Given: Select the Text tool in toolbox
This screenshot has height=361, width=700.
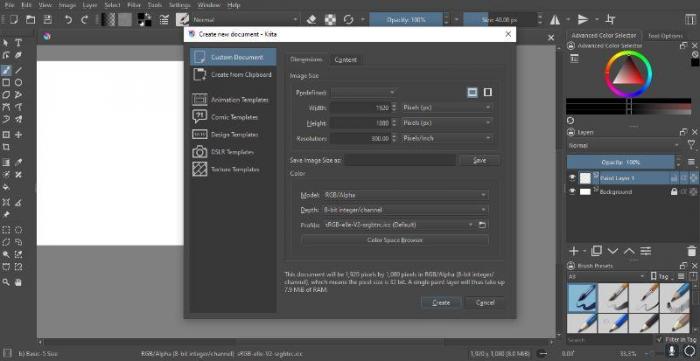Looking at the screenshot, I should (18, 42).
